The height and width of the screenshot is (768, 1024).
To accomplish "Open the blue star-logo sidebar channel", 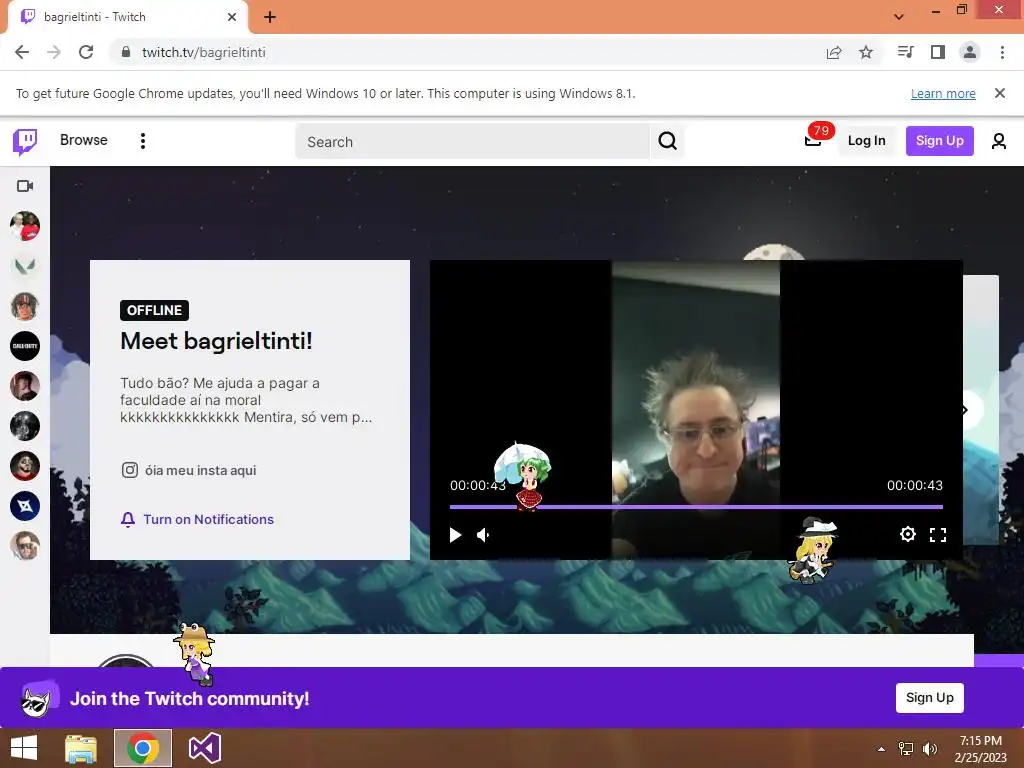I will (x=25, y=506).
